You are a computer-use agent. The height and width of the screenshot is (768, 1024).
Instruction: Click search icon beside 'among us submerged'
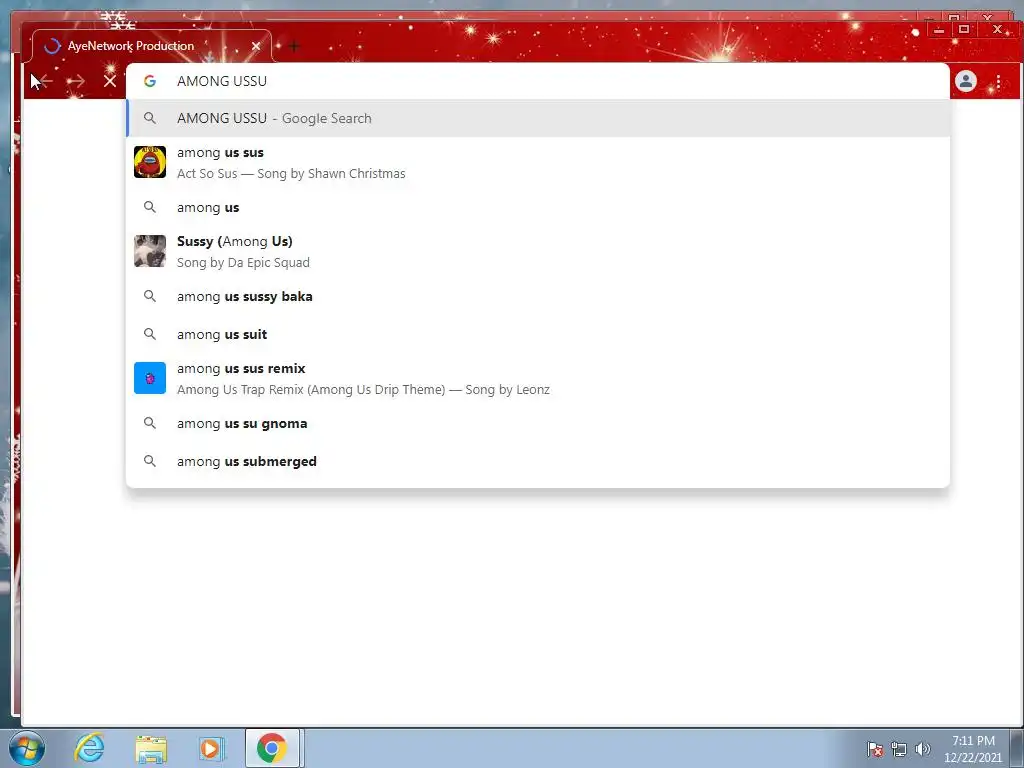tap(150, 461)
